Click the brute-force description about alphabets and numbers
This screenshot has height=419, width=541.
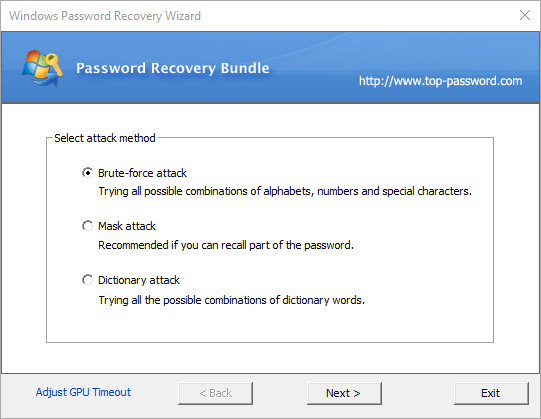(x=285, y=191)
